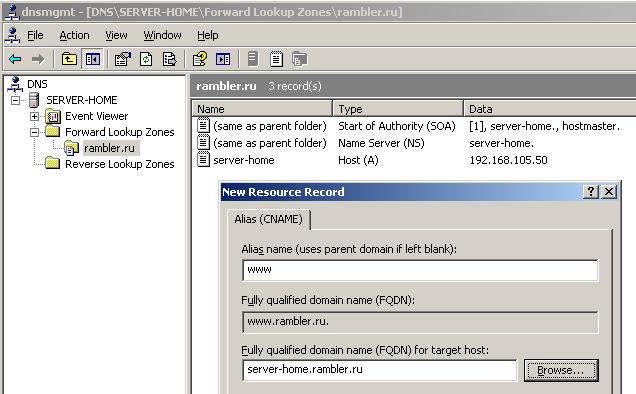Collapse the SERVER-HOME tree node
This screenshot has width=636, height=394.
coord(15,100)
